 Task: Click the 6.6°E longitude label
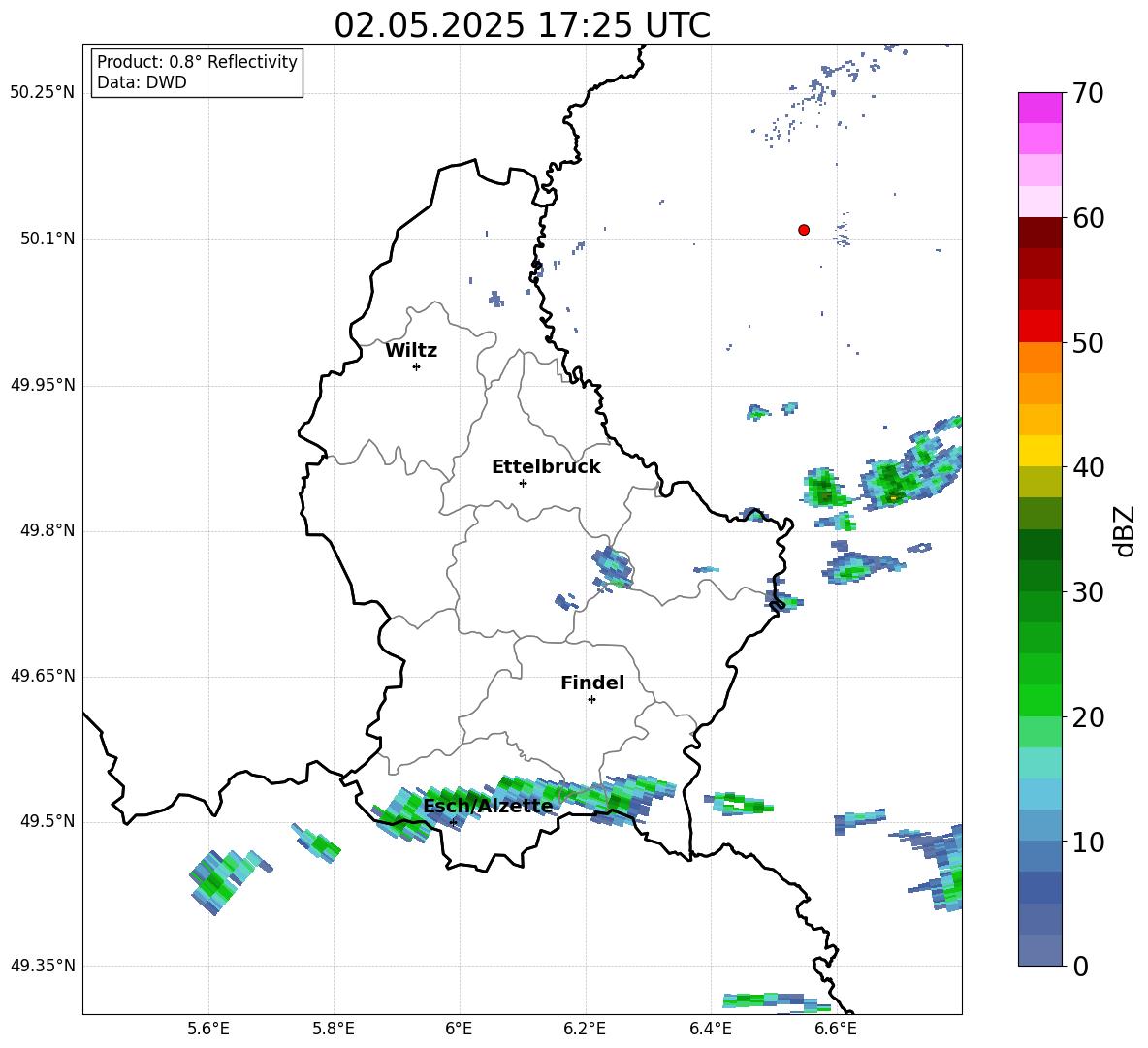836,1029
